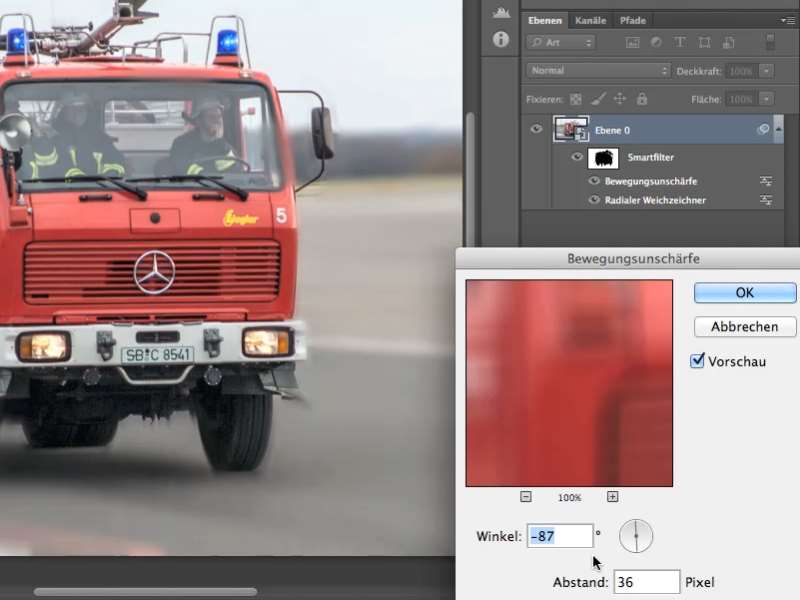Image resolution: width=800 pixels, height=600 pixels.
Task: Click the Ebene 0 layer name
Action: tap(612, 130)
